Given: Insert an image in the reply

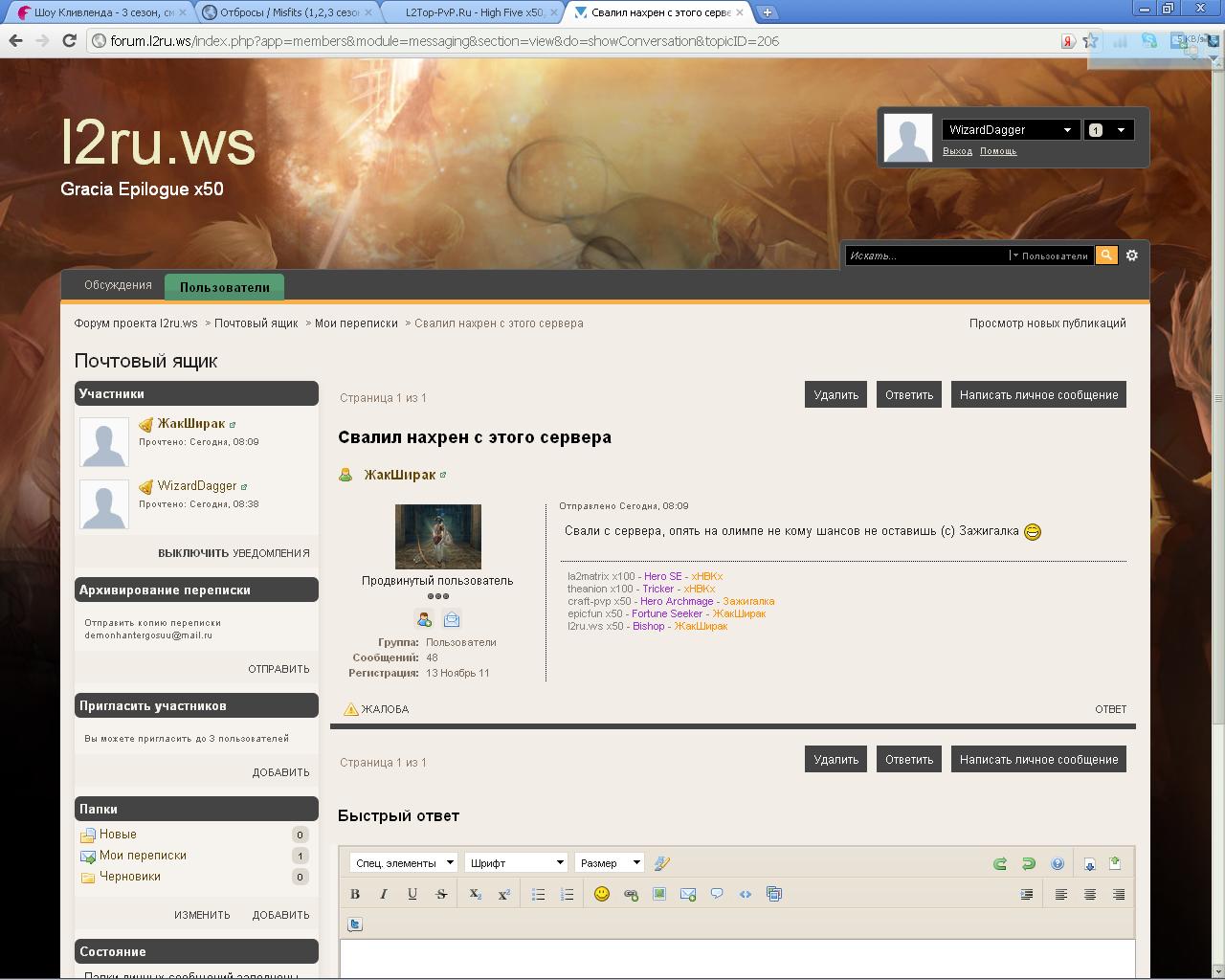Looking at the screenshot, I should pos(659,894).
